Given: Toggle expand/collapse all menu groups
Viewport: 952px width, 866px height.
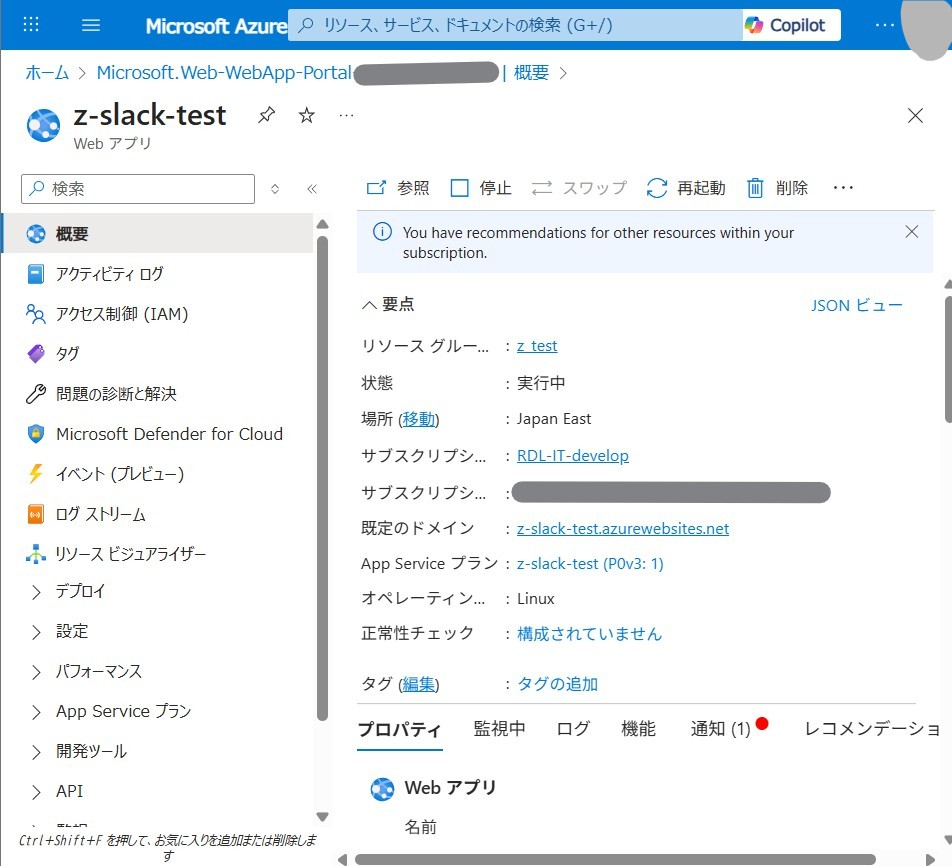Looking at the screenshot, I should coord(275,189).
